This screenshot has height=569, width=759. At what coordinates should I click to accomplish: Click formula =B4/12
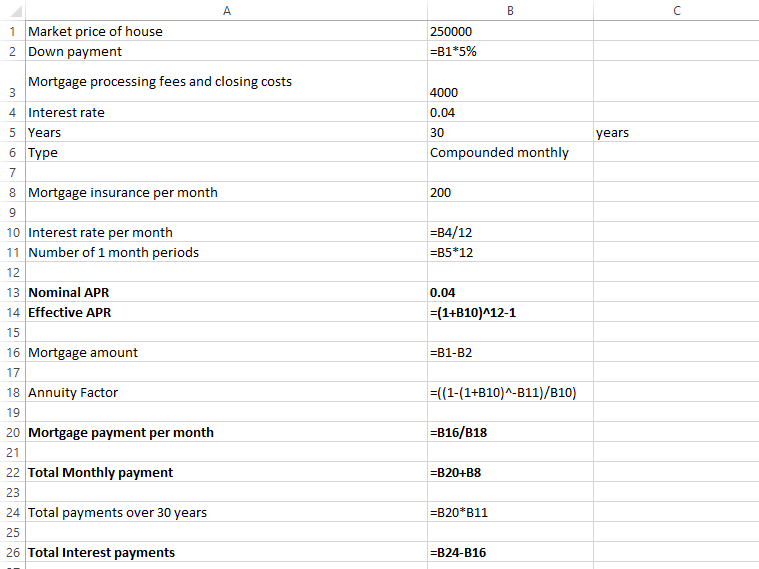pos(510,232)
